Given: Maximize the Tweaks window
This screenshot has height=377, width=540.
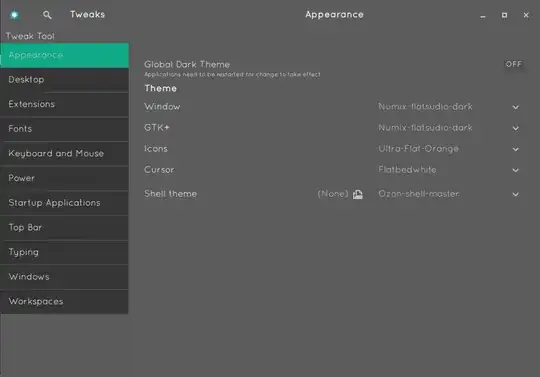Looking at the screenshot, I should point(504,15).
